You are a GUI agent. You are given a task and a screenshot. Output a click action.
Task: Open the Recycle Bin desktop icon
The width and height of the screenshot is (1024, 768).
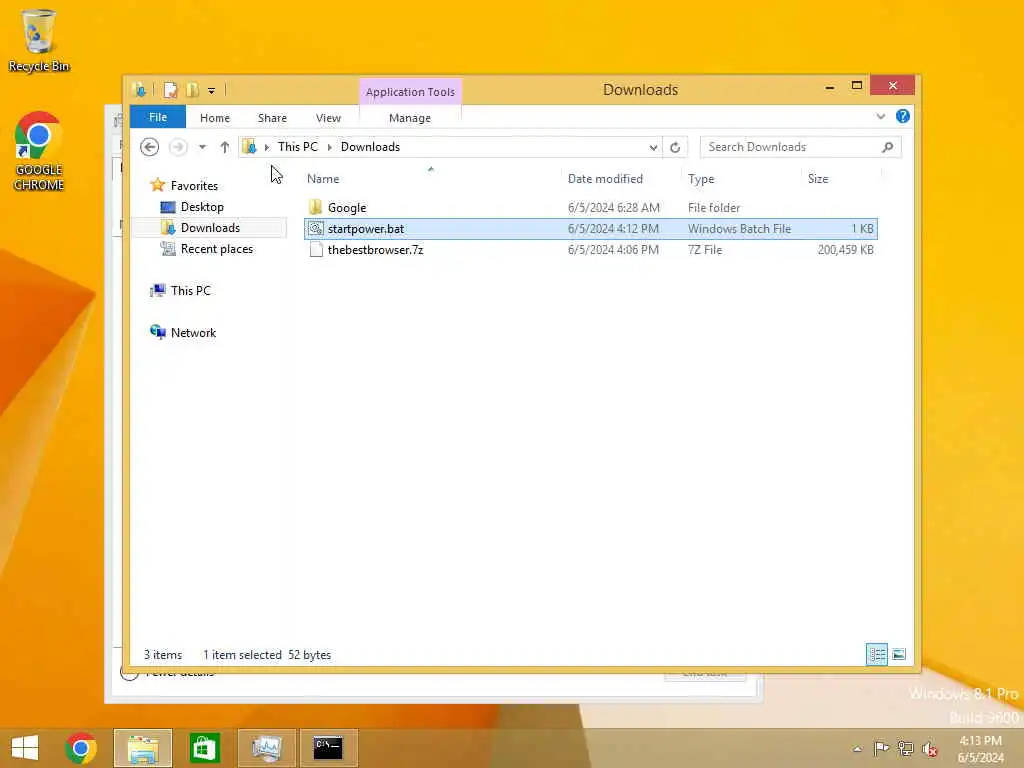pyautogui.click(x=39, y=40)
